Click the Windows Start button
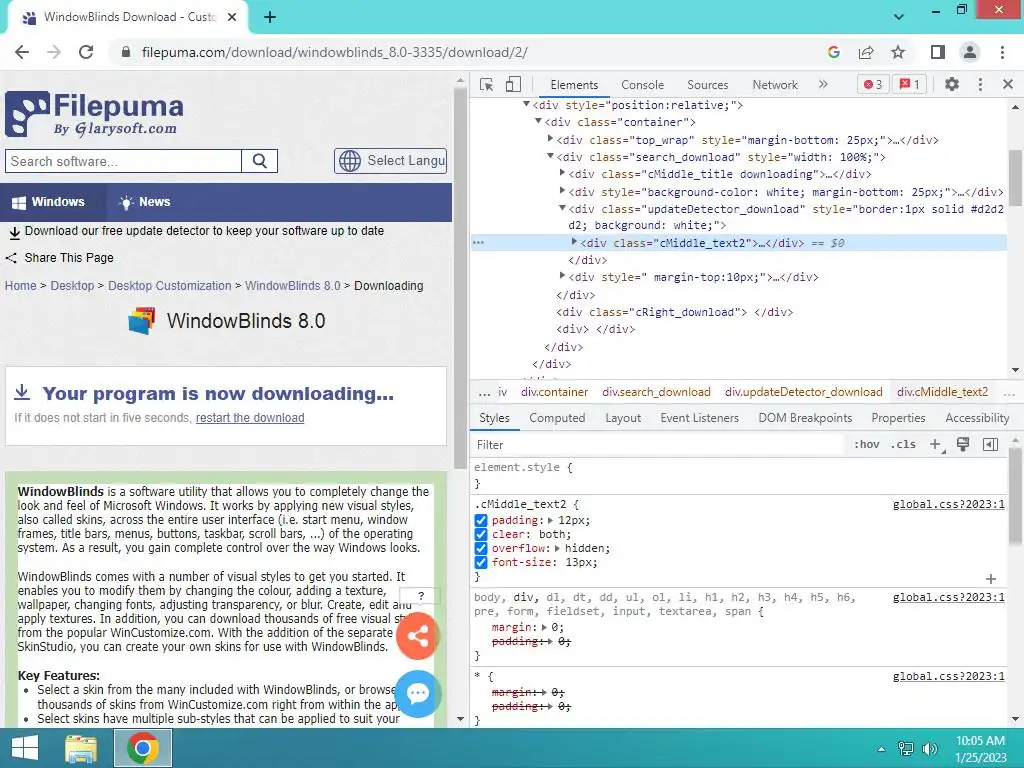 (x=25, y=748)
